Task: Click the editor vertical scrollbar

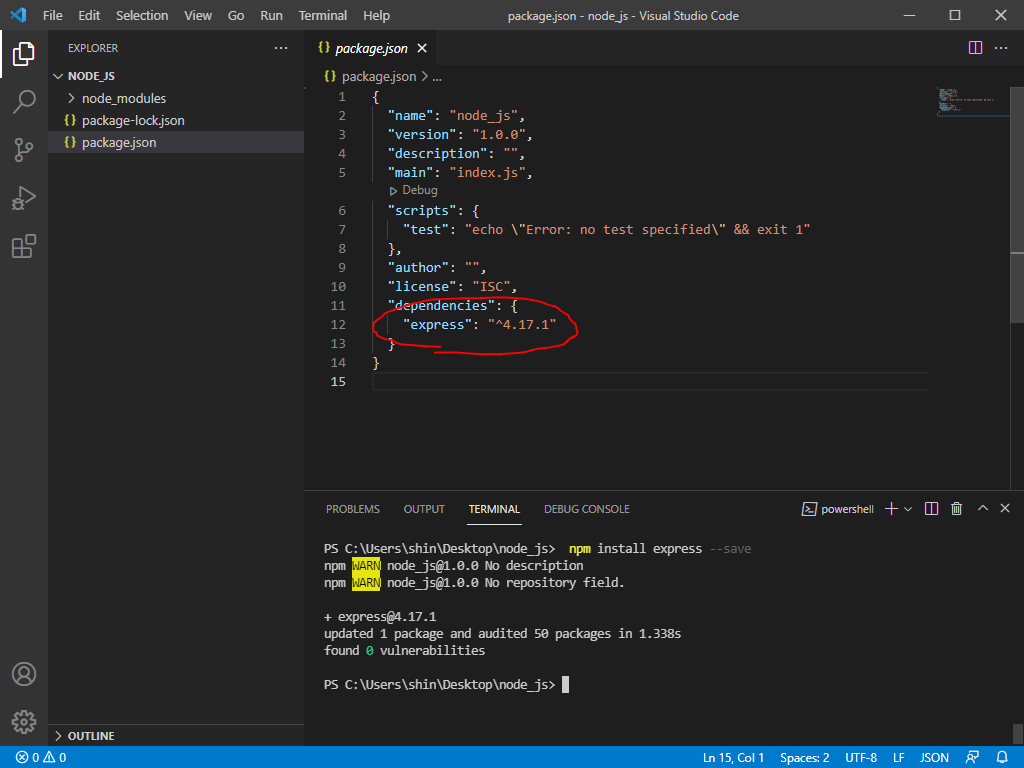Action: [1017, 205]
